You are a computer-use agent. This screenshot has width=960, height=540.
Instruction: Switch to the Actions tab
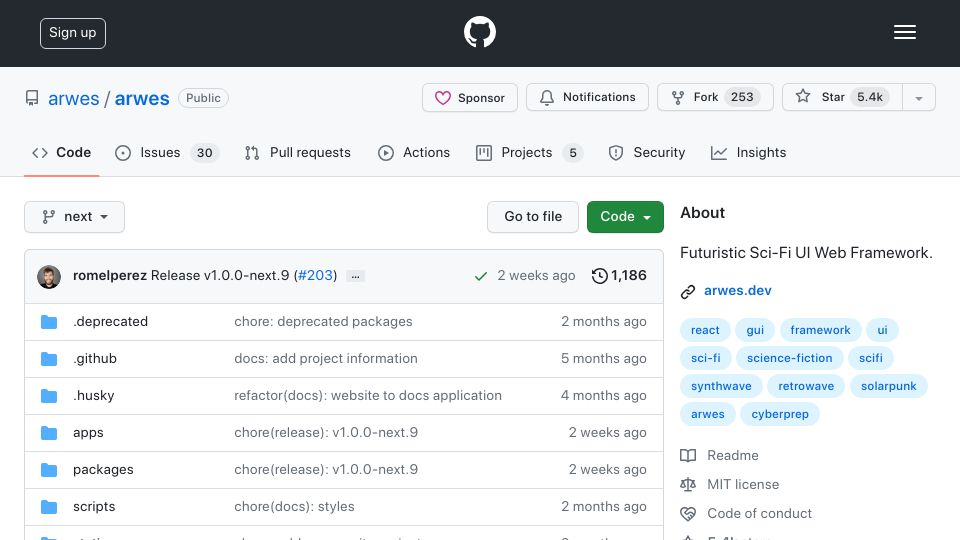pyautogui.click(x=414, y=152)
